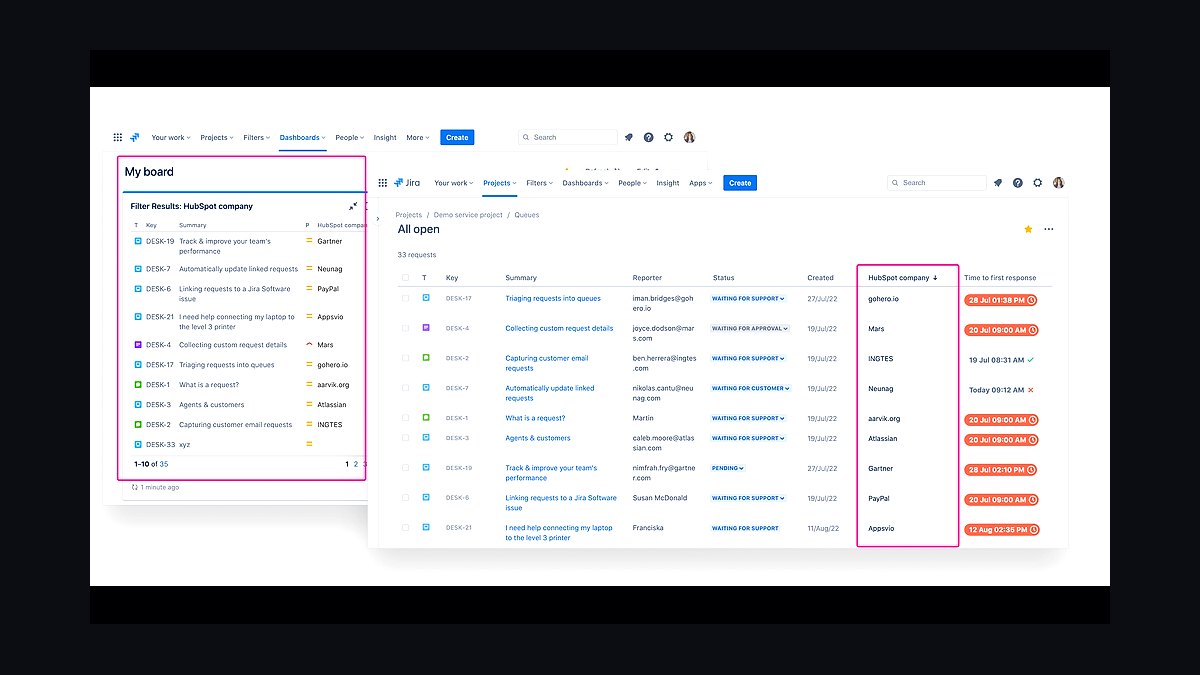The height and width of the screenshot is (675, 1200).
Task: Click Create button in queue window
Action: tap(740, 183)
